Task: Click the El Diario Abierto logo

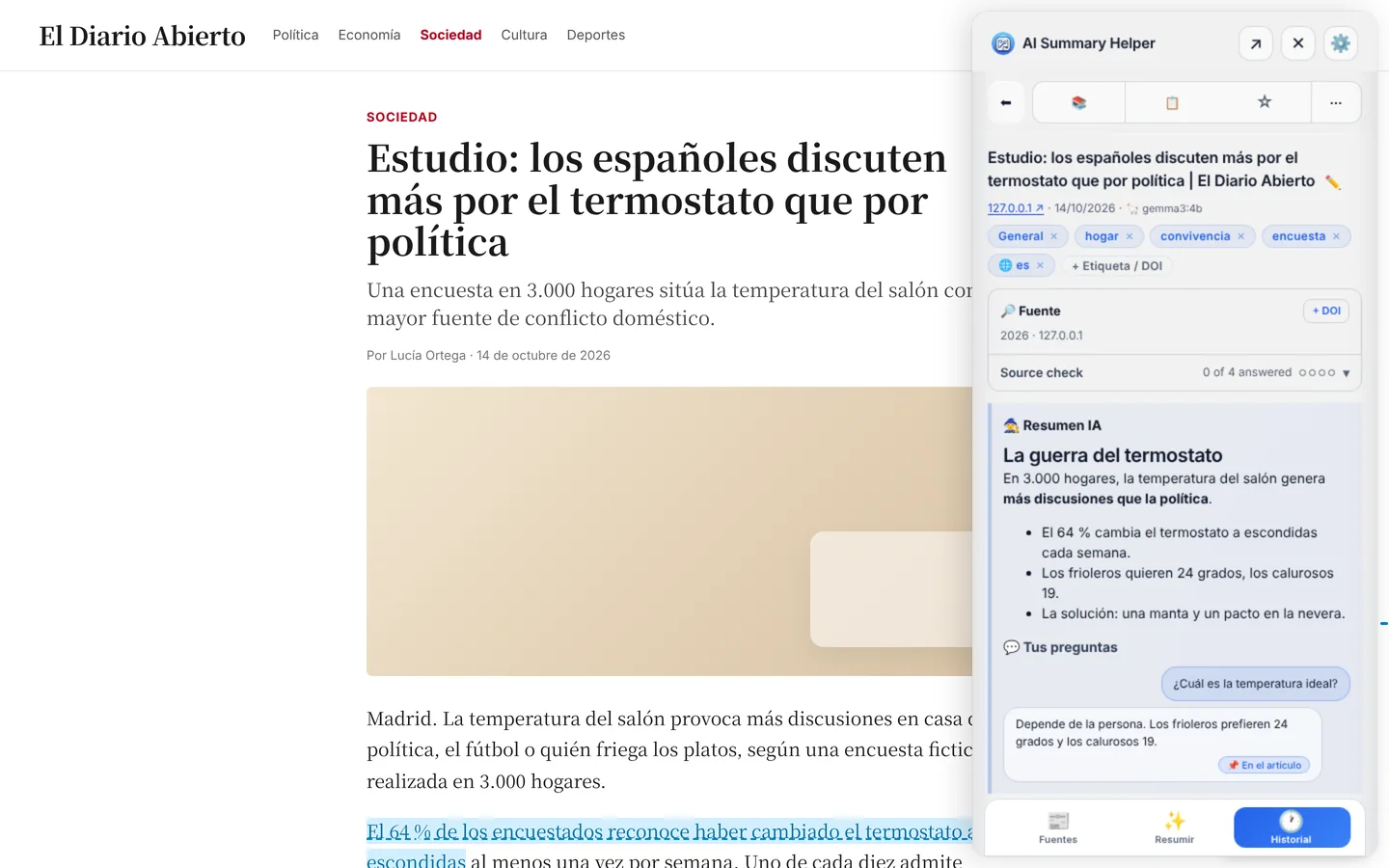Action: 143,36
